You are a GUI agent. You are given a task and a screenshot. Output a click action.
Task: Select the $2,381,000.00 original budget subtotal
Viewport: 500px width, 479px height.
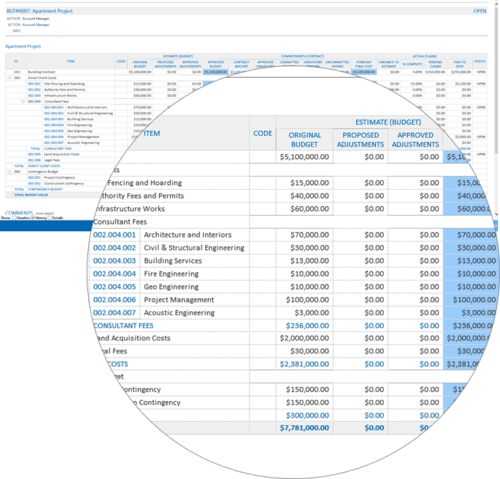(x=304, y=364)
